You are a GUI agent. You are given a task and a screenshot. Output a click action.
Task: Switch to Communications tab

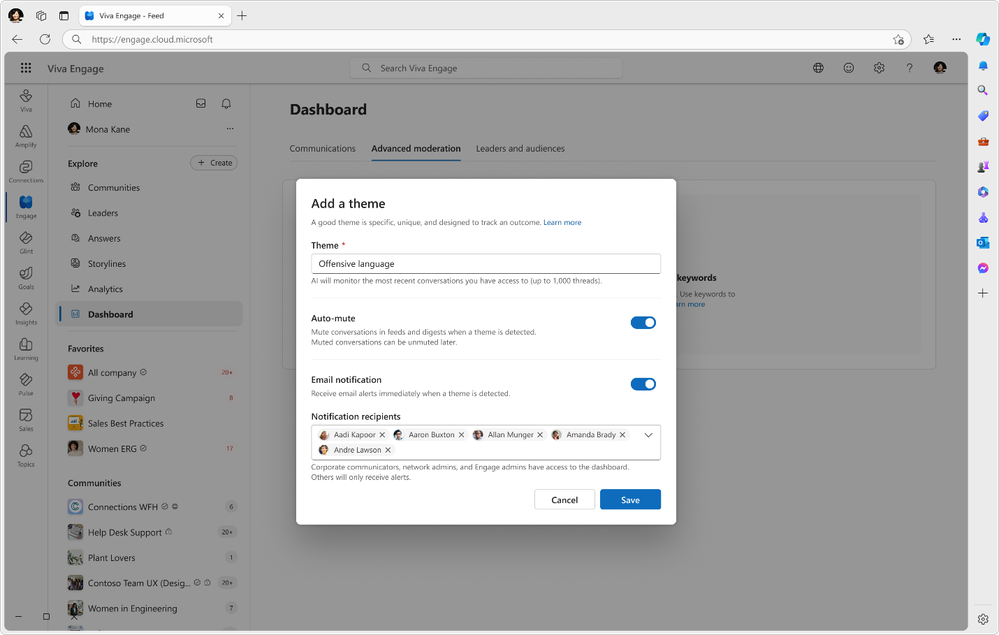coord(322,148)
